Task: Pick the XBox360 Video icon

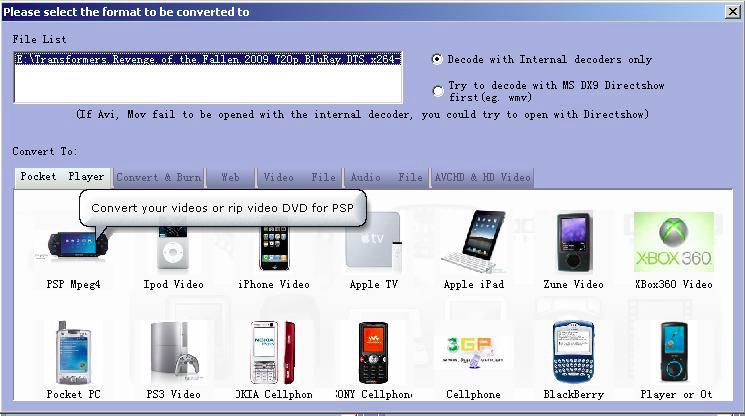Action: (x=674, y=242)
